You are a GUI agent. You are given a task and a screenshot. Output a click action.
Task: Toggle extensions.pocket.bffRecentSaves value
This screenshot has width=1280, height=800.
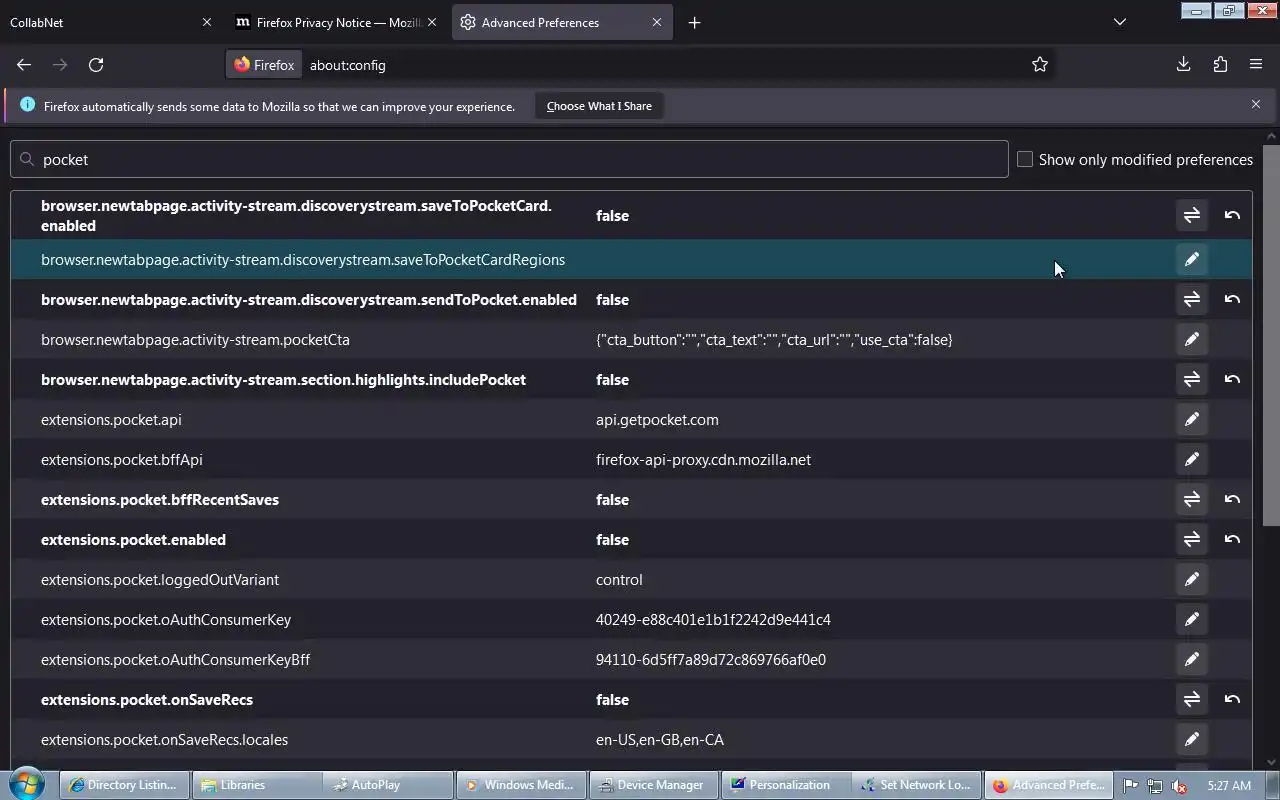click(1191, 500)
